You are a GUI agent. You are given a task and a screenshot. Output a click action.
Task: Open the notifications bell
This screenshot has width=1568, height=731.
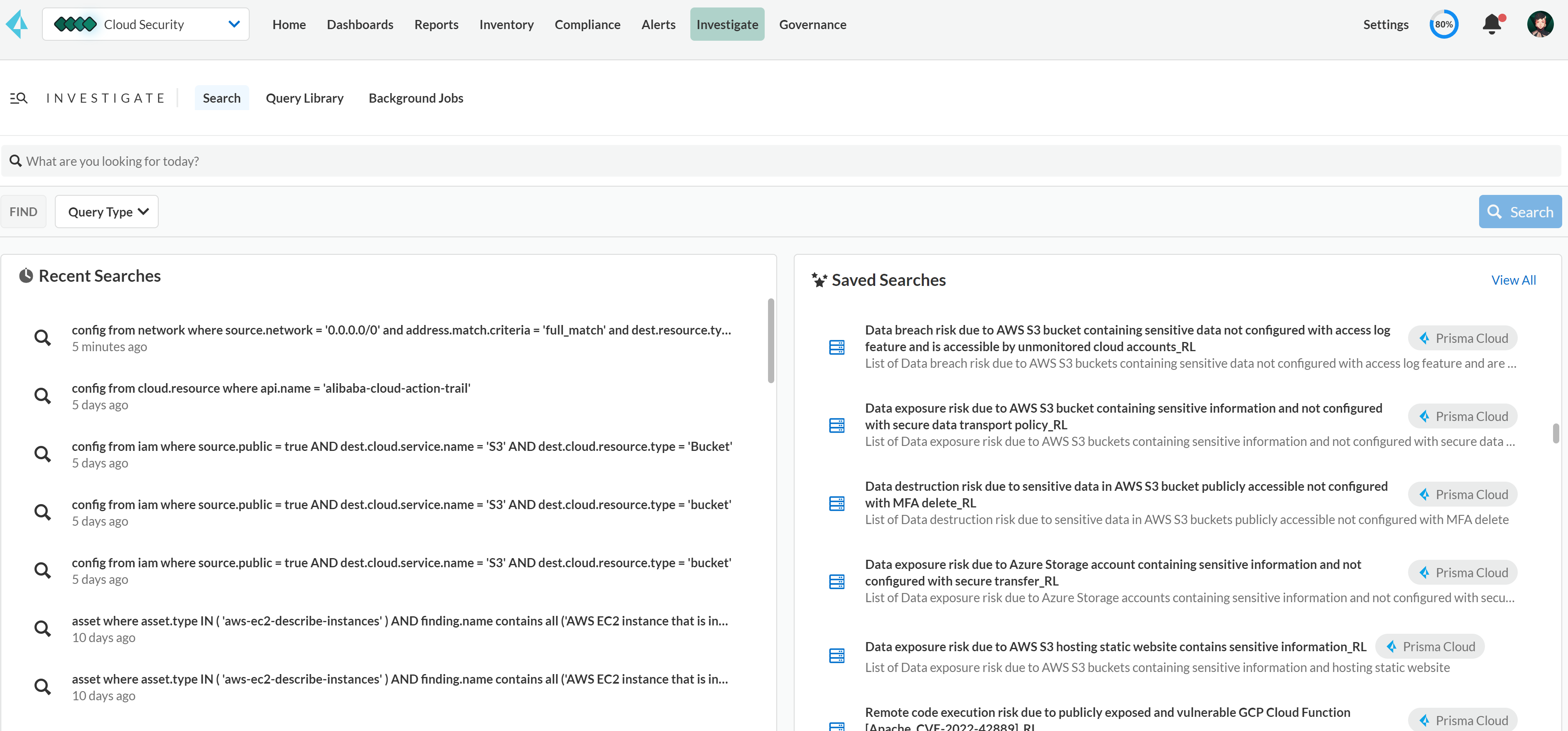pyautogui.click(x=1492, y=25)
